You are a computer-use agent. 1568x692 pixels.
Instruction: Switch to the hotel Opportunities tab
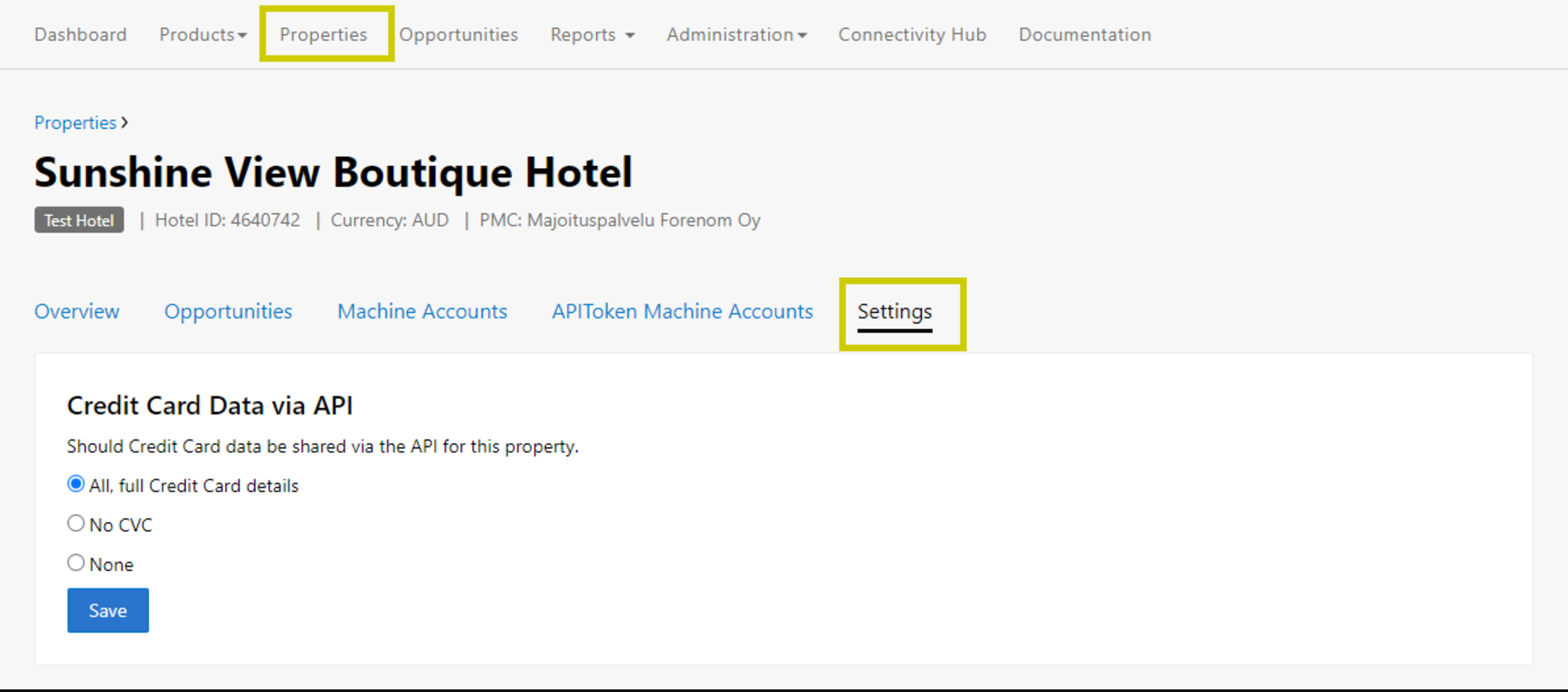point(228,311)
